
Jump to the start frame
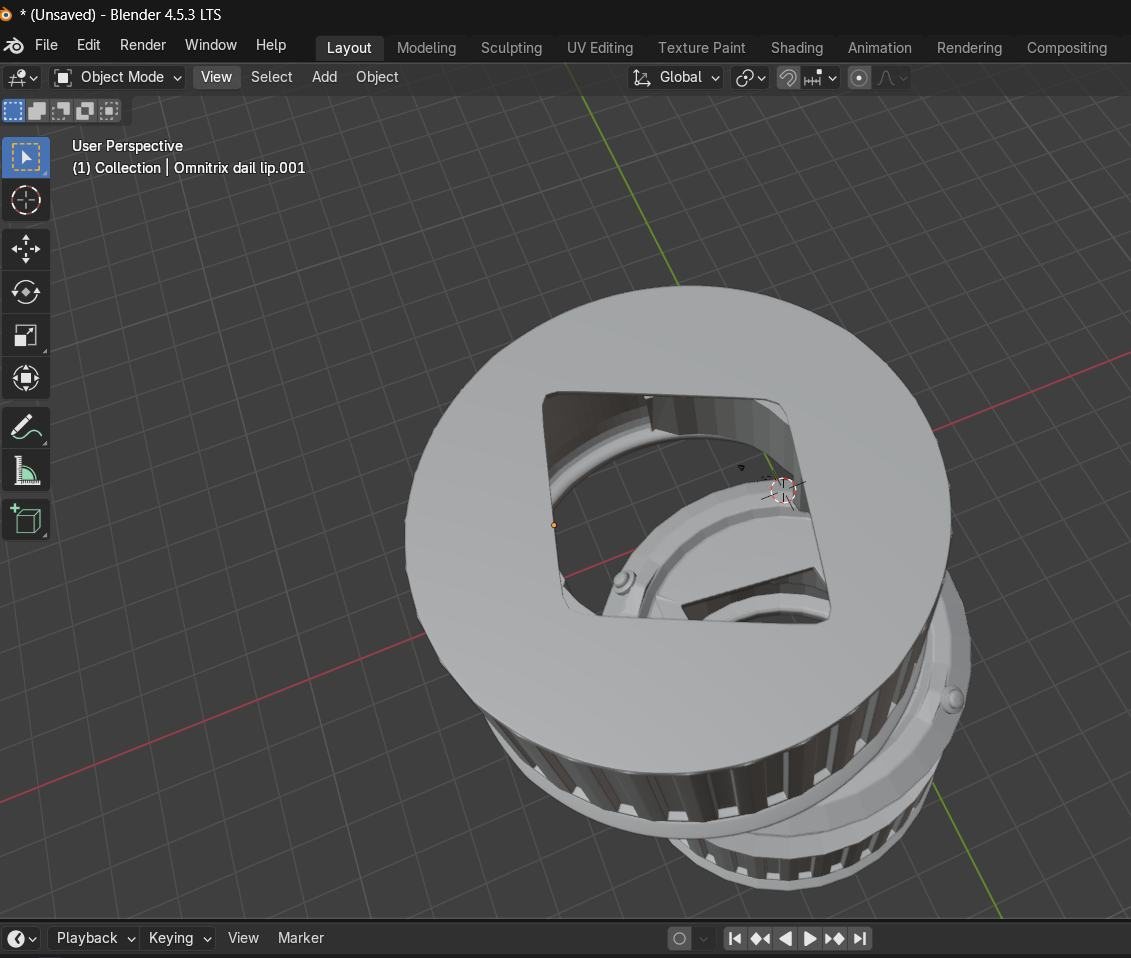[x=735, y=938]
